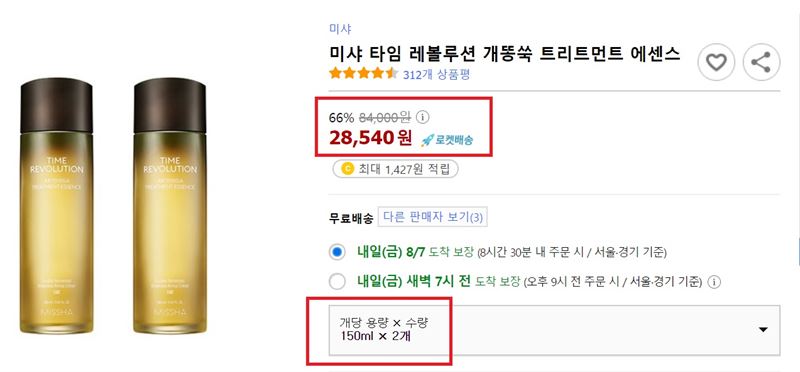Click the dropdown arrow for quantity options

(763, 330)
